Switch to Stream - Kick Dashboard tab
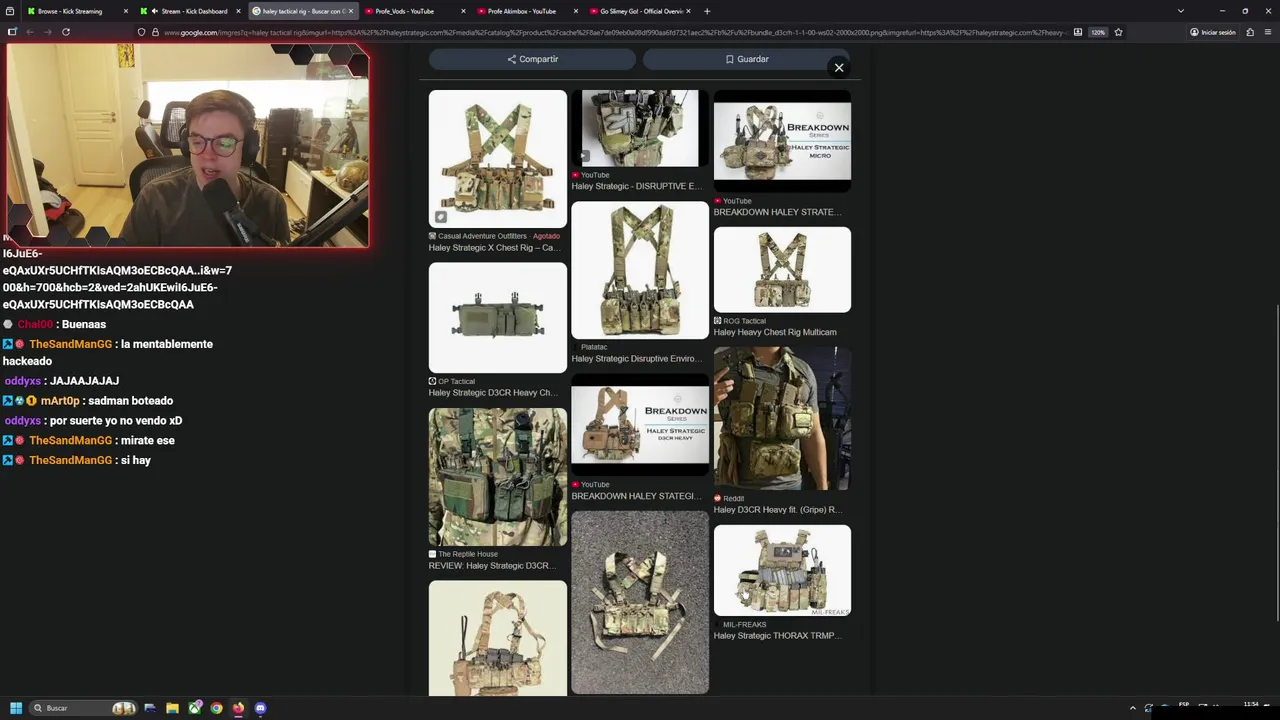Image resolution: width=1280 pixels, height=720 pixels. pyautogui.click(x=188, y=11)
